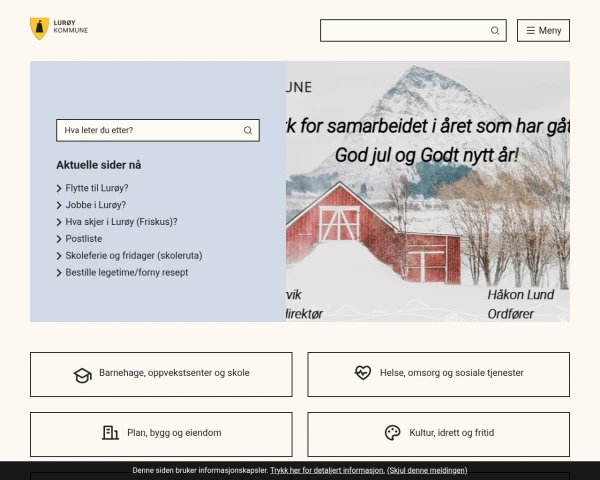Screen dimensions: 600x480
Task: Dismiss cookie notice via 'Skjul denne meldingen'
Action: [427, 470]
